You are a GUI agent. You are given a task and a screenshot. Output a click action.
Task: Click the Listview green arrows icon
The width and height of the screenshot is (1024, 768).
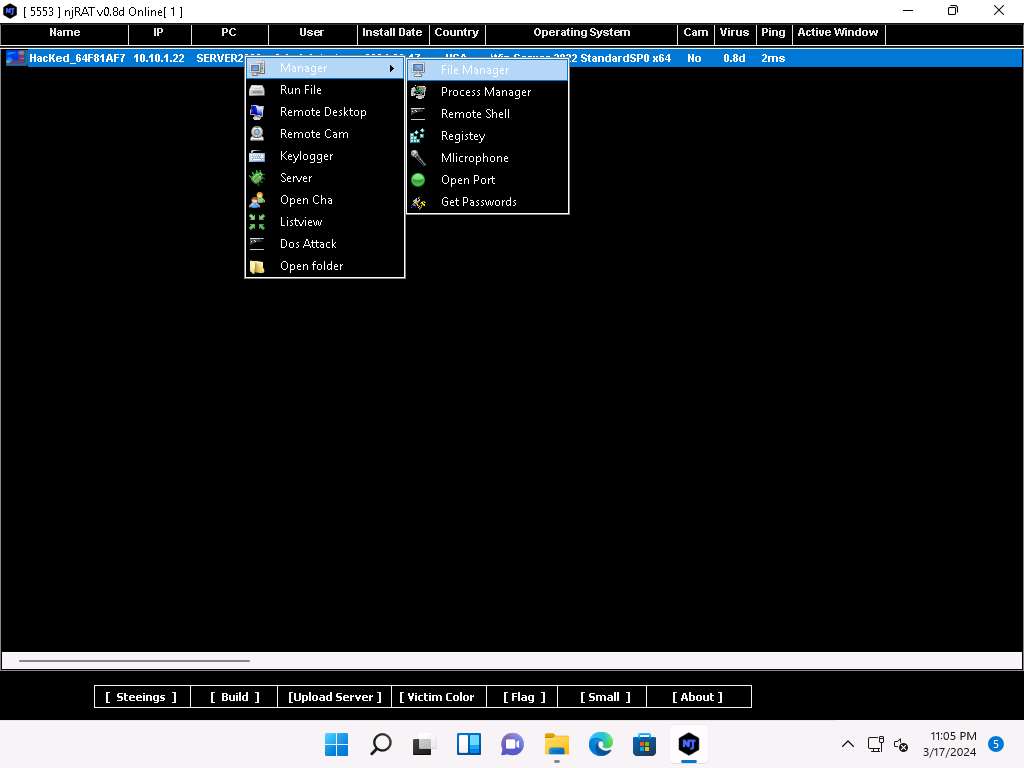tap(257, 222)
